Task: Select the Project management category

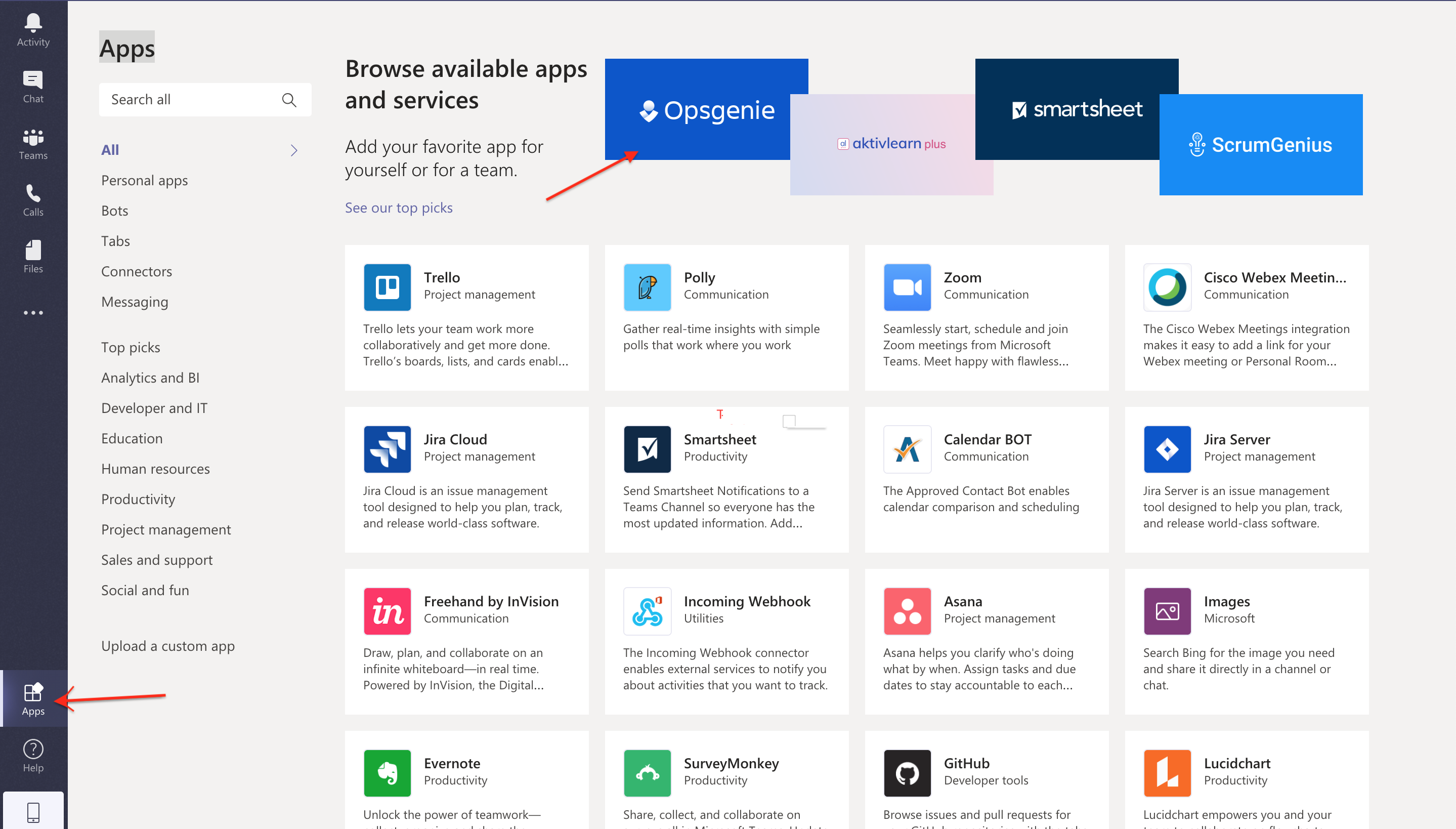Action: (166, 528)
